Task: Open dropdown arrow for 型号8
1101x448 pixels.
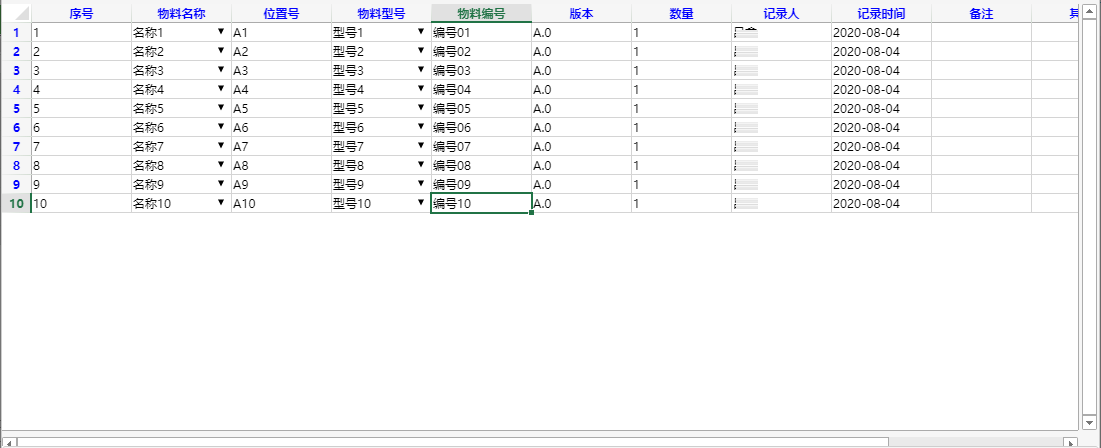Action: coord(421,164)
